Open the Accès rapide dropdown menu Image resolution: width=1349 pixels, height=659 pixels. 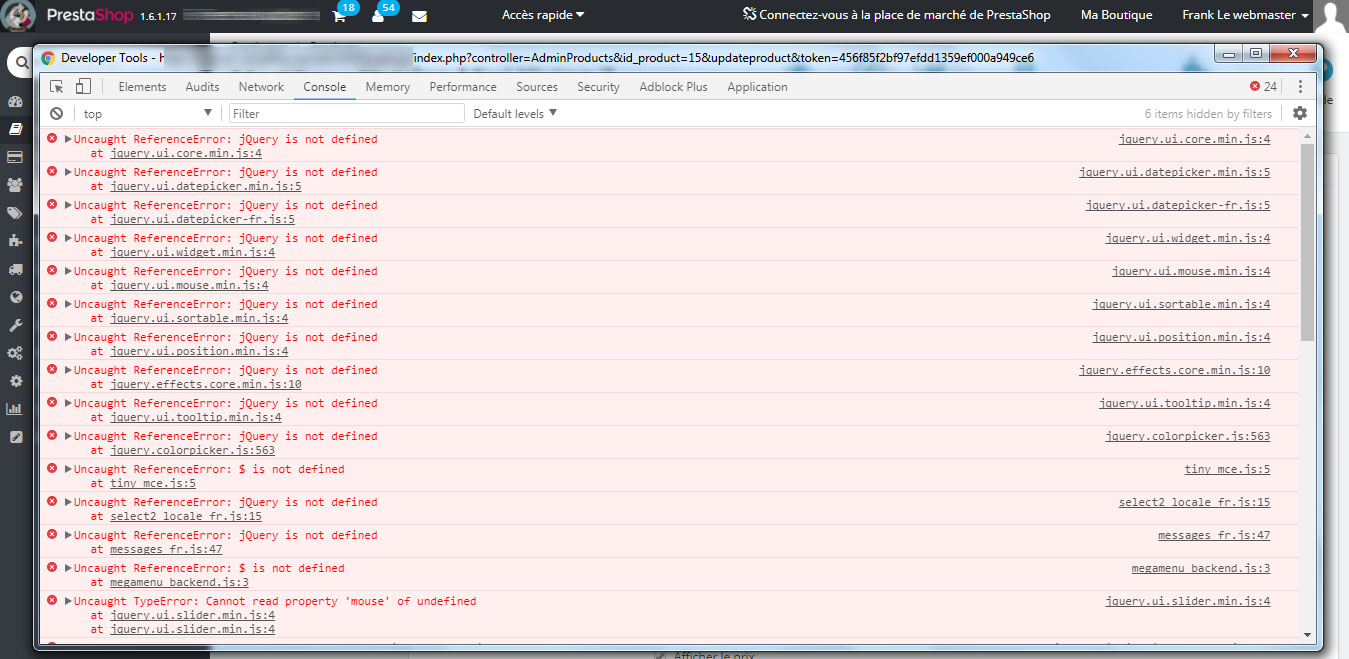(543, 15)
